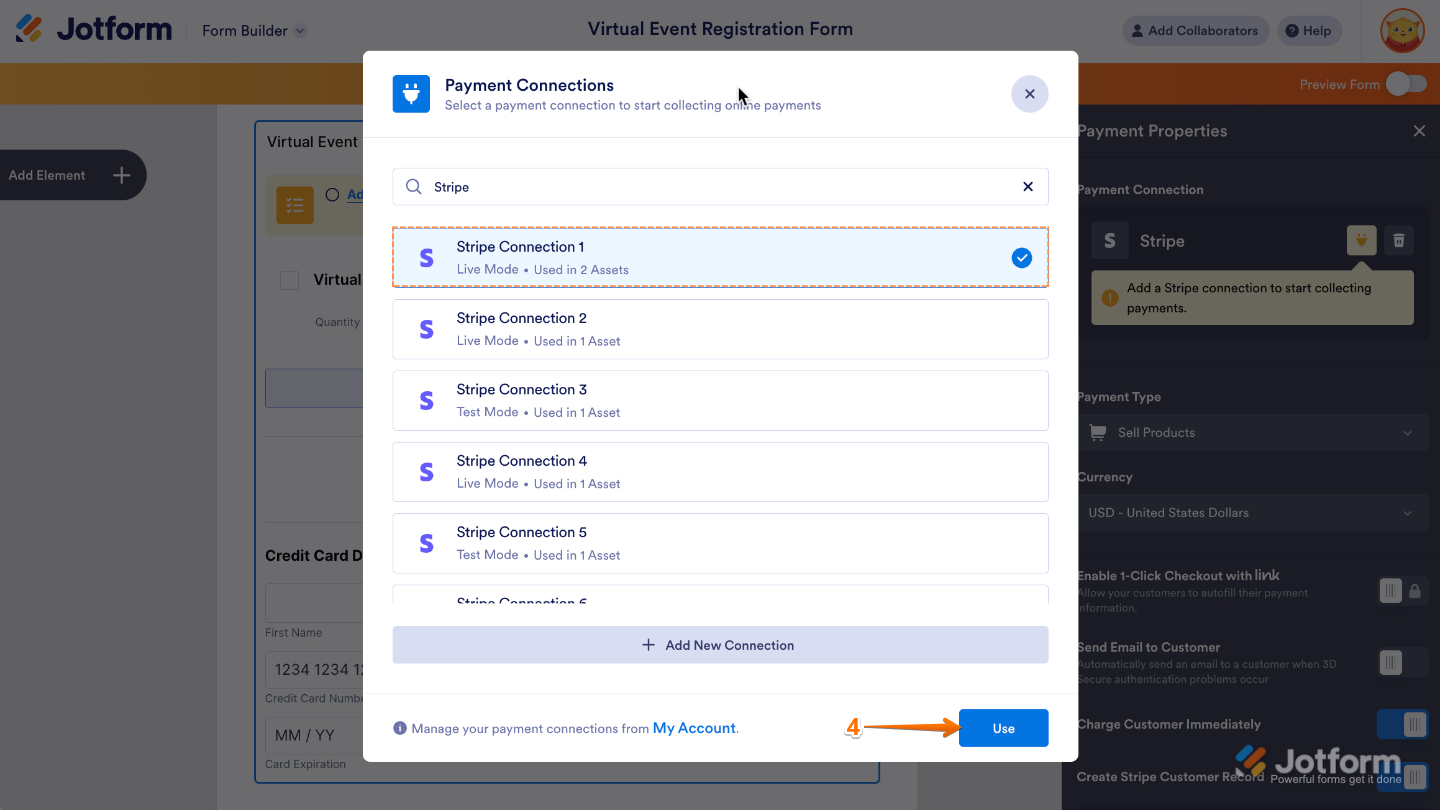This screenshot has height=810, width=1440.
Task: Click the wallet icon in Payment Connection
Action: tap(1361, 240)
